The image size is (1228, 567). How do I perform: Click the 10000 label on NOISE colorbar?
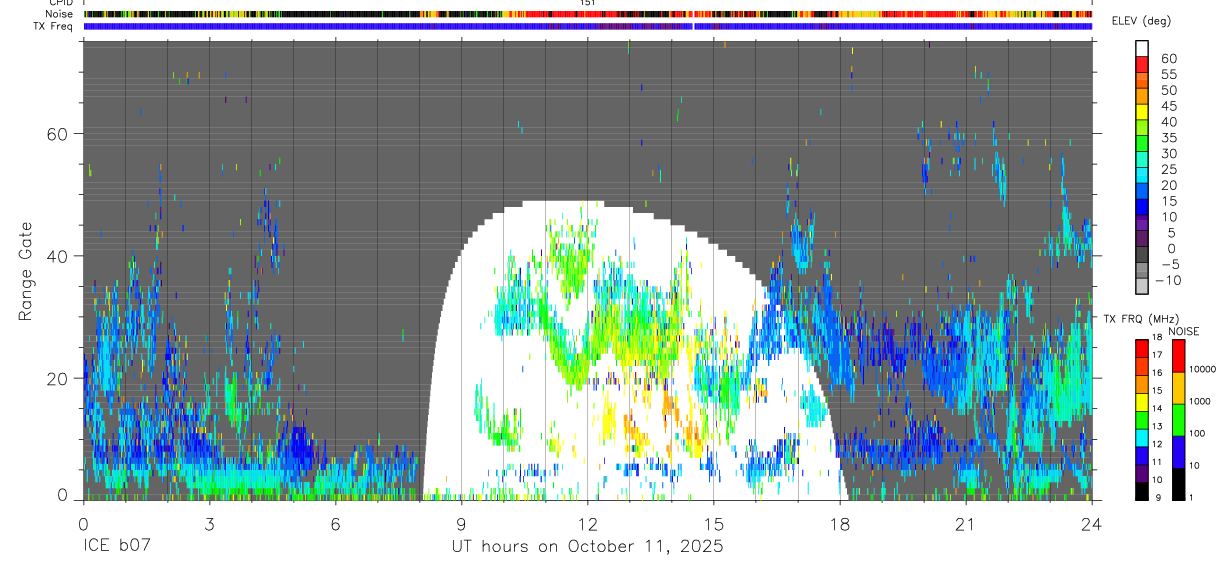(x=1202, y=369)
